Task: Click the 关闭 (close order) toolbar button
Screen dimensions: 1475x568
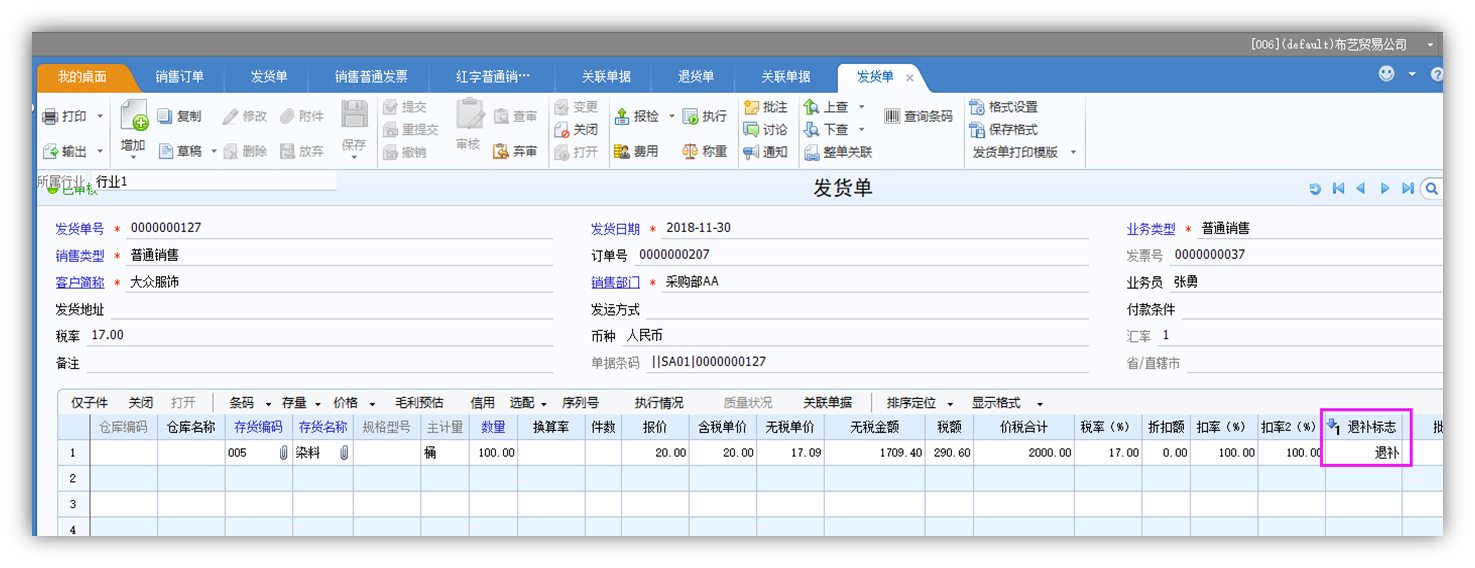Action: coord(575,130)
